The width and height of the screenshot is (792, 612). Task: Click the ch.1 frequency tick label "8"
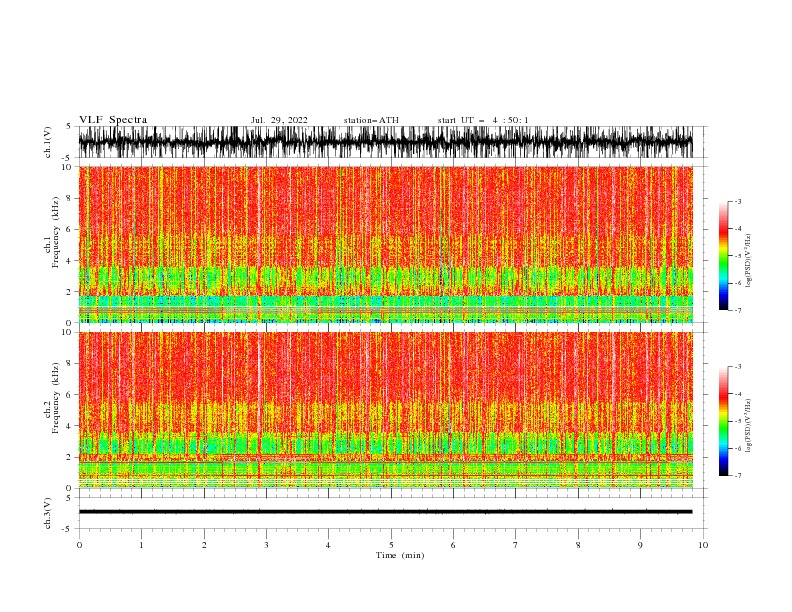pyautogui.click(x=70, y=198)
